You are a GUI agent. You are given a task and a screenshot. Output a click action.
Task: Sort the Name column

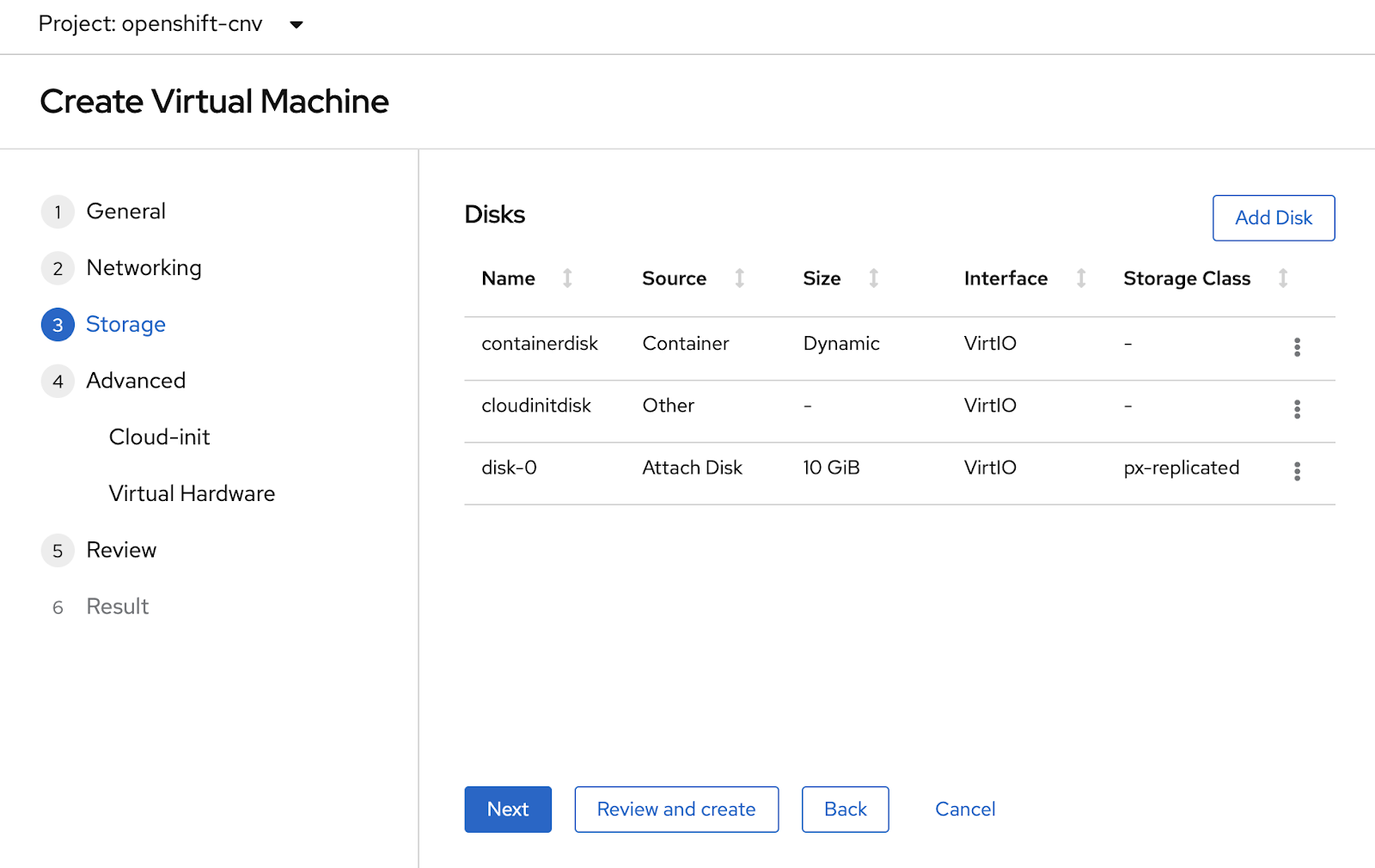pos(567,278)
